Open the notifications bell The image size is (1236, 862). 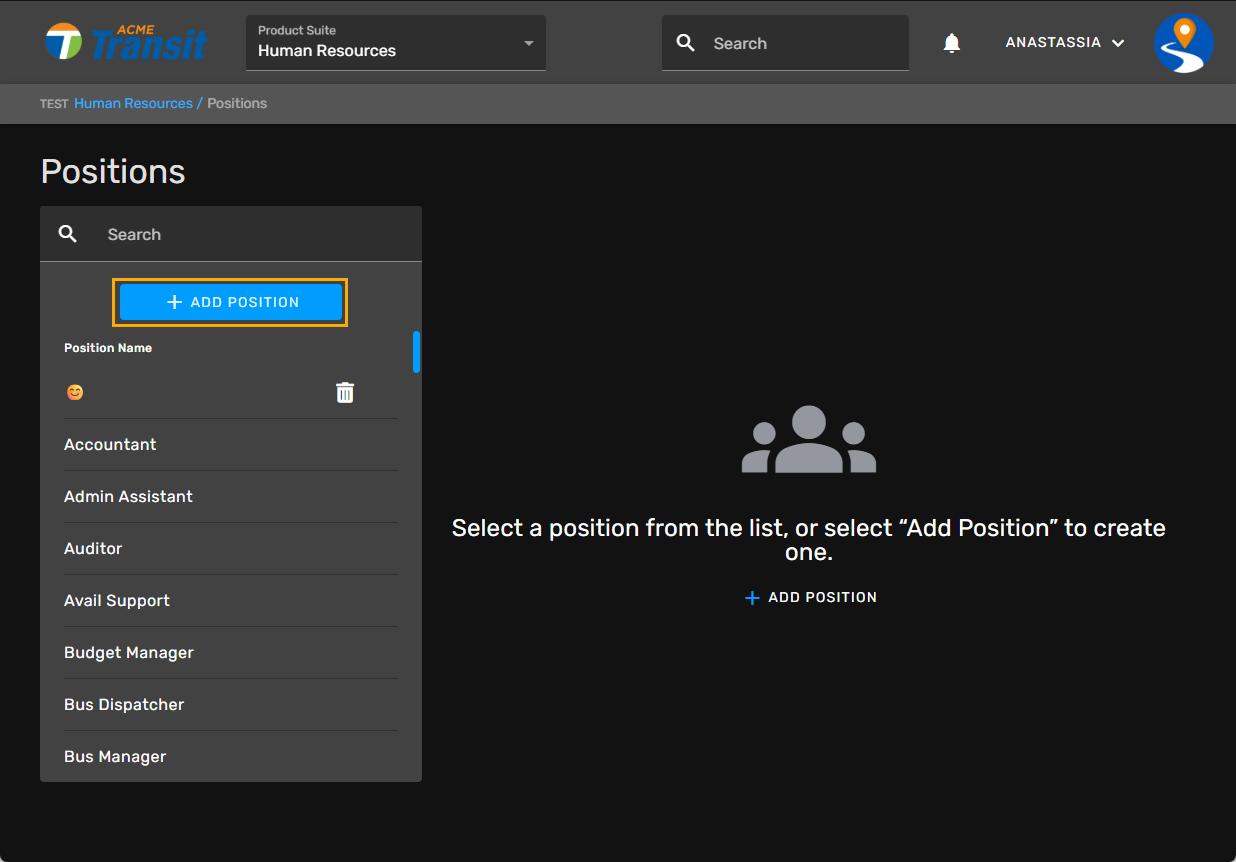[952, 43]
